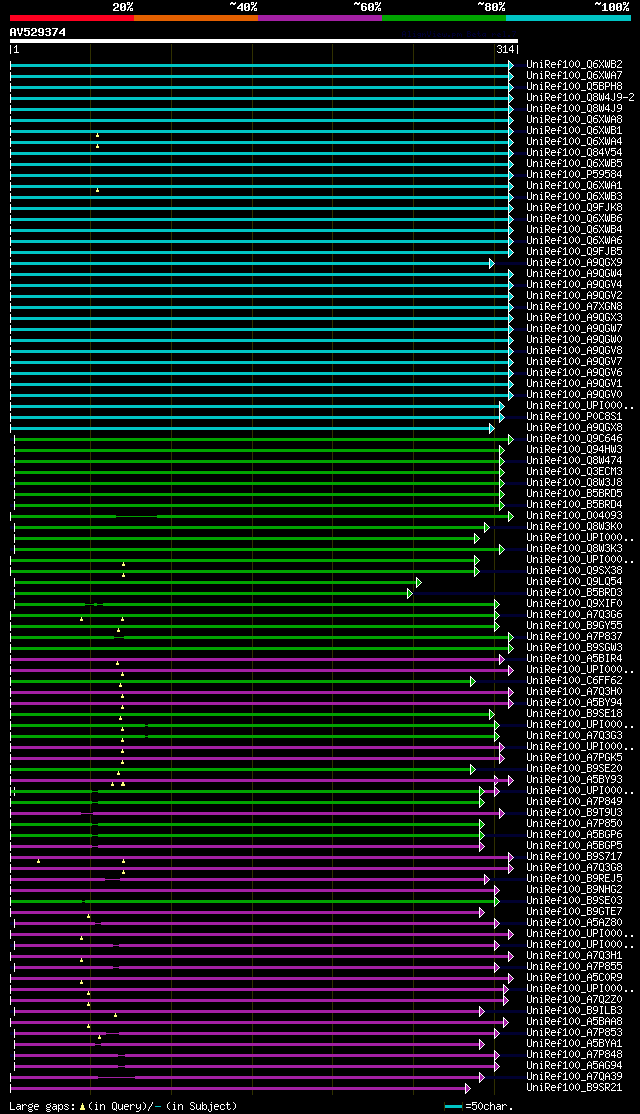Viewport: 640px width, 1114px height.
Task: Click the cyan alignment bar for UniRef100_Q6XWB6
Action: pyautogui.click(x=262, y=219)
